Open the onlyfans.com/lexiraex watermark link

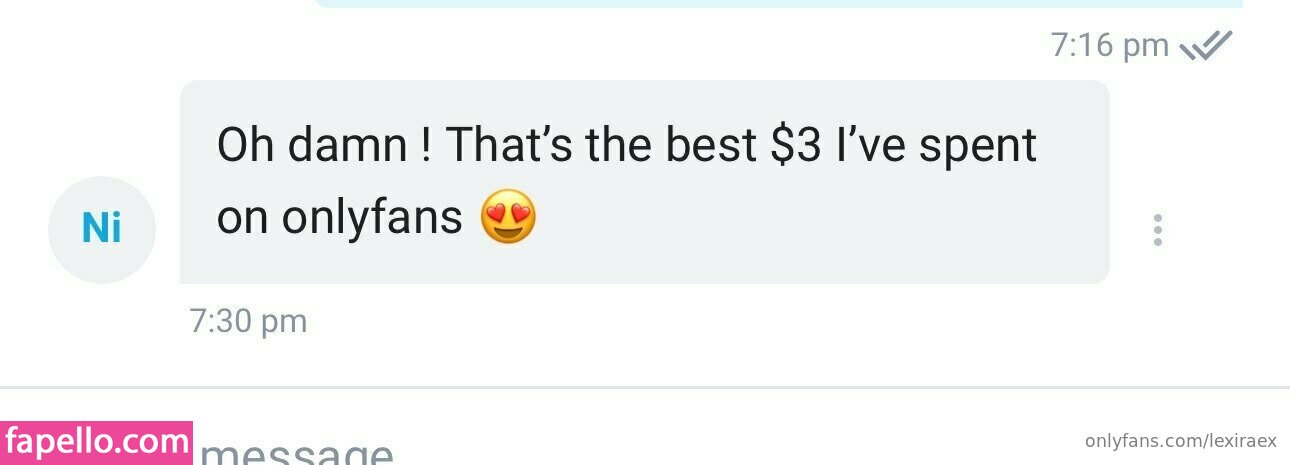[x=1181, y=441]
